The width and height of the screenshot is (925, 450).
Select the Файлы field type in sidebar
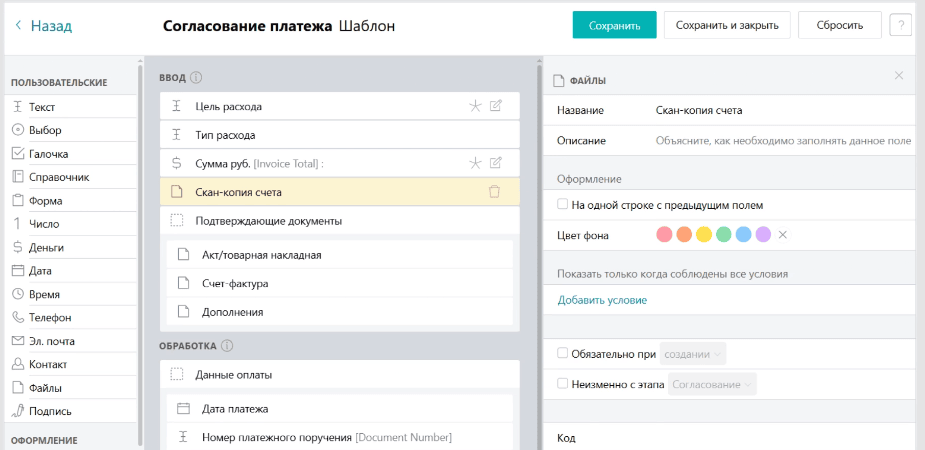(x=45, y=388)
